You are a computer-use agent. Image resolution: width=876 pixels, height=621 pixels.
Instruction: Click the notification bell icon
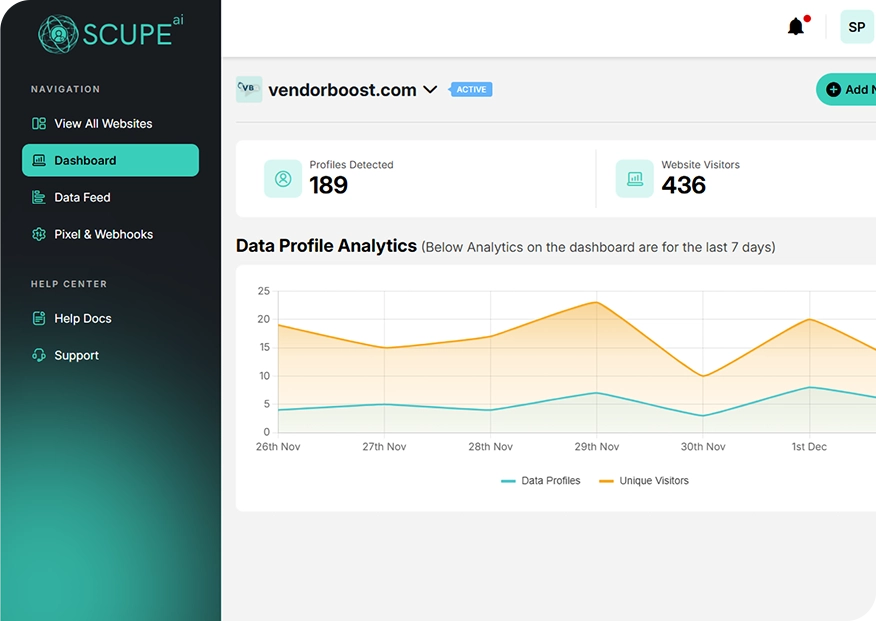796,27
